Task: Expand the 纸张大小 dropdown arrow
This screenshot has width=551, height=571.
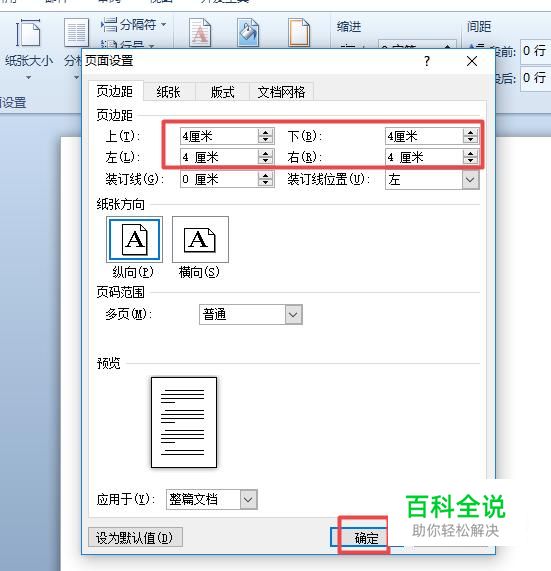Action: (28, 77)
